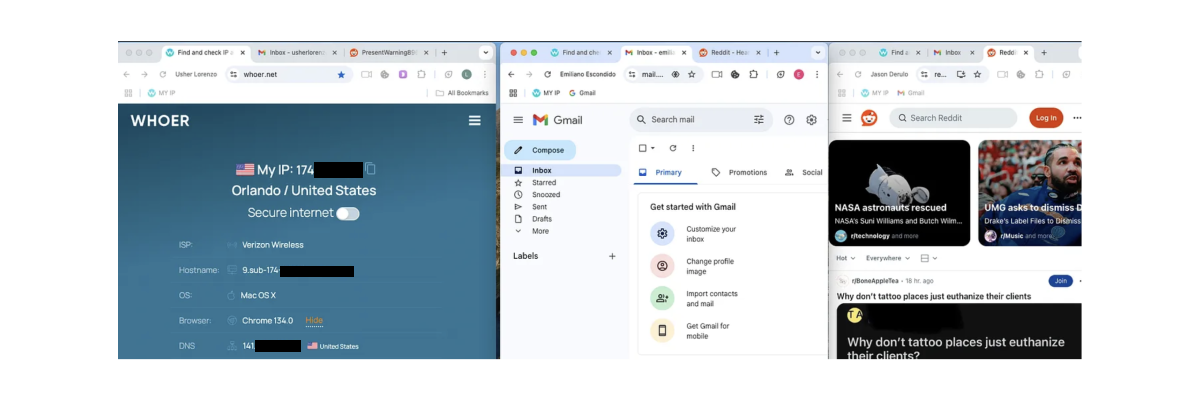Open Gmail bookmark in Gmail window bookmarks bar
The height and width of the screenshot is (400, 1200).
(582, 93)
